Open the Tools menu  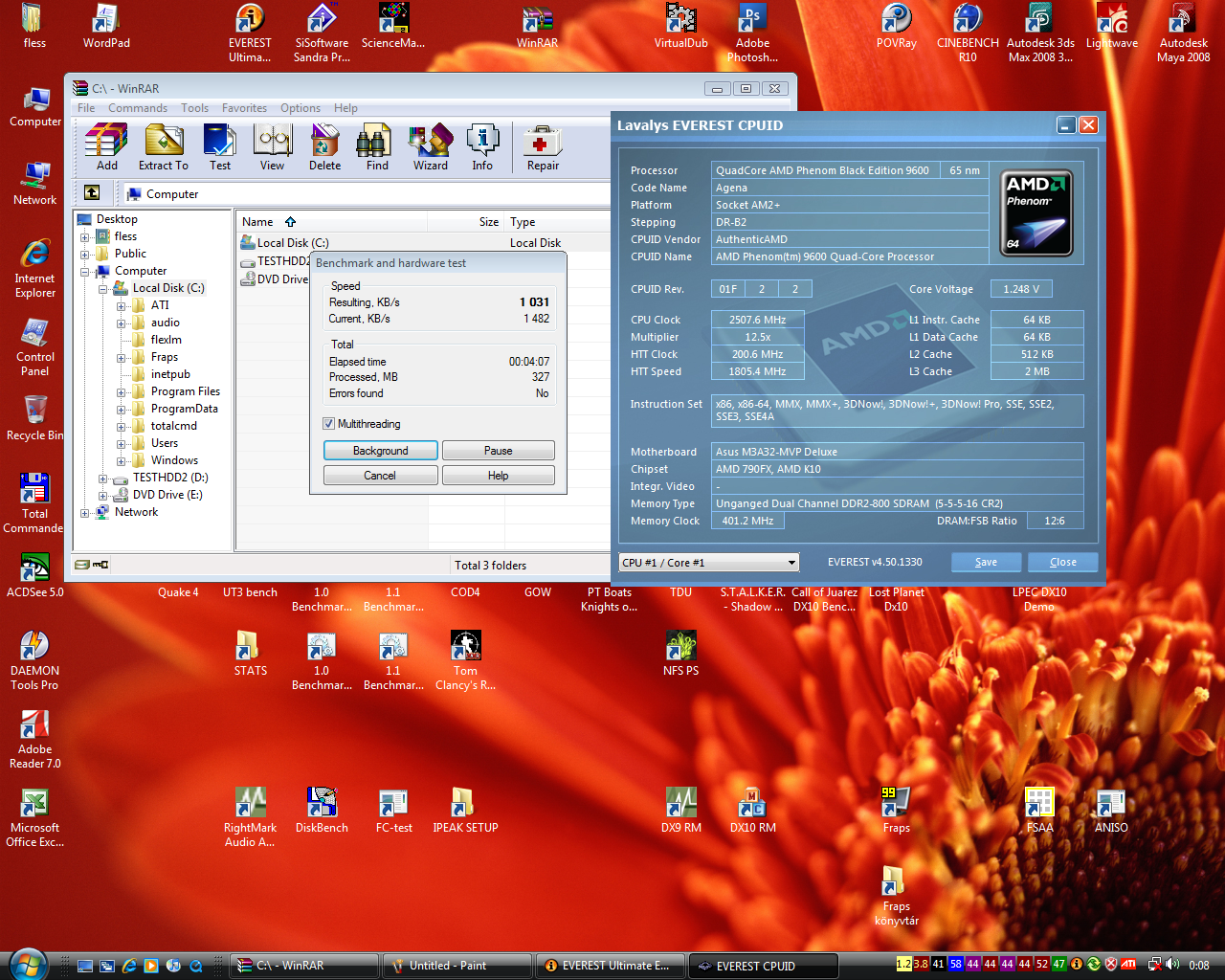point(194,108)
